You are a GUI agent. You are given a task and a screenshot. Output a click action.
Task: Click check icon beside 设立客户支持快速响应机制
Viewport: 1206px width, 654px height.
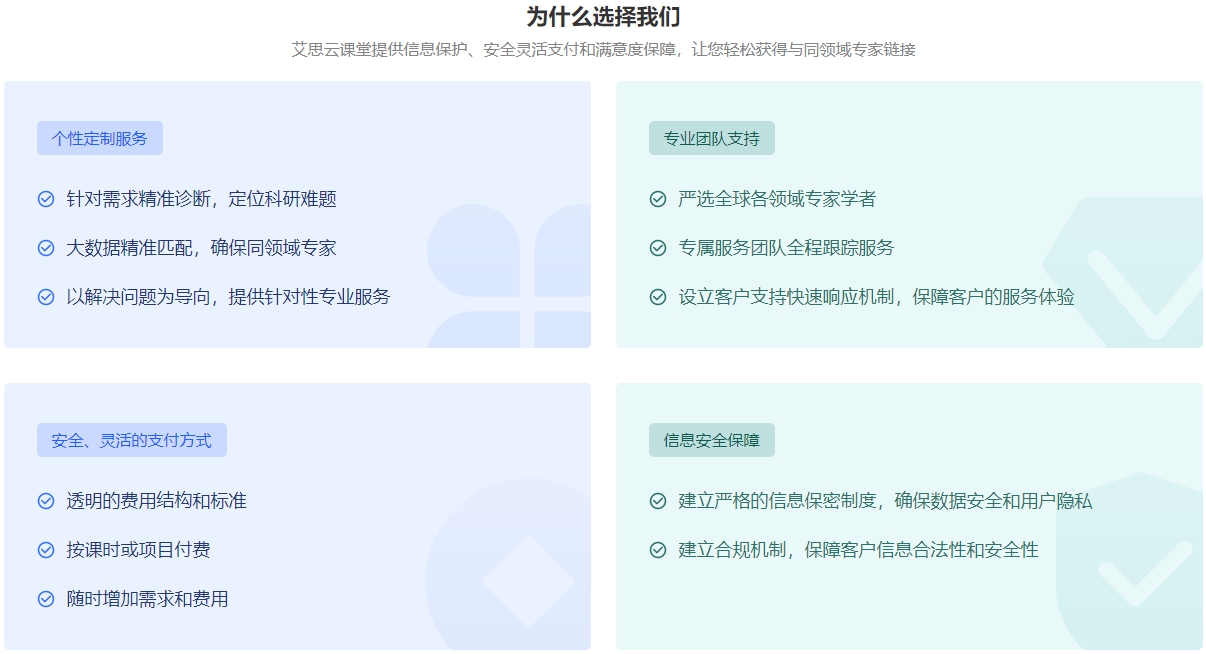658,297
